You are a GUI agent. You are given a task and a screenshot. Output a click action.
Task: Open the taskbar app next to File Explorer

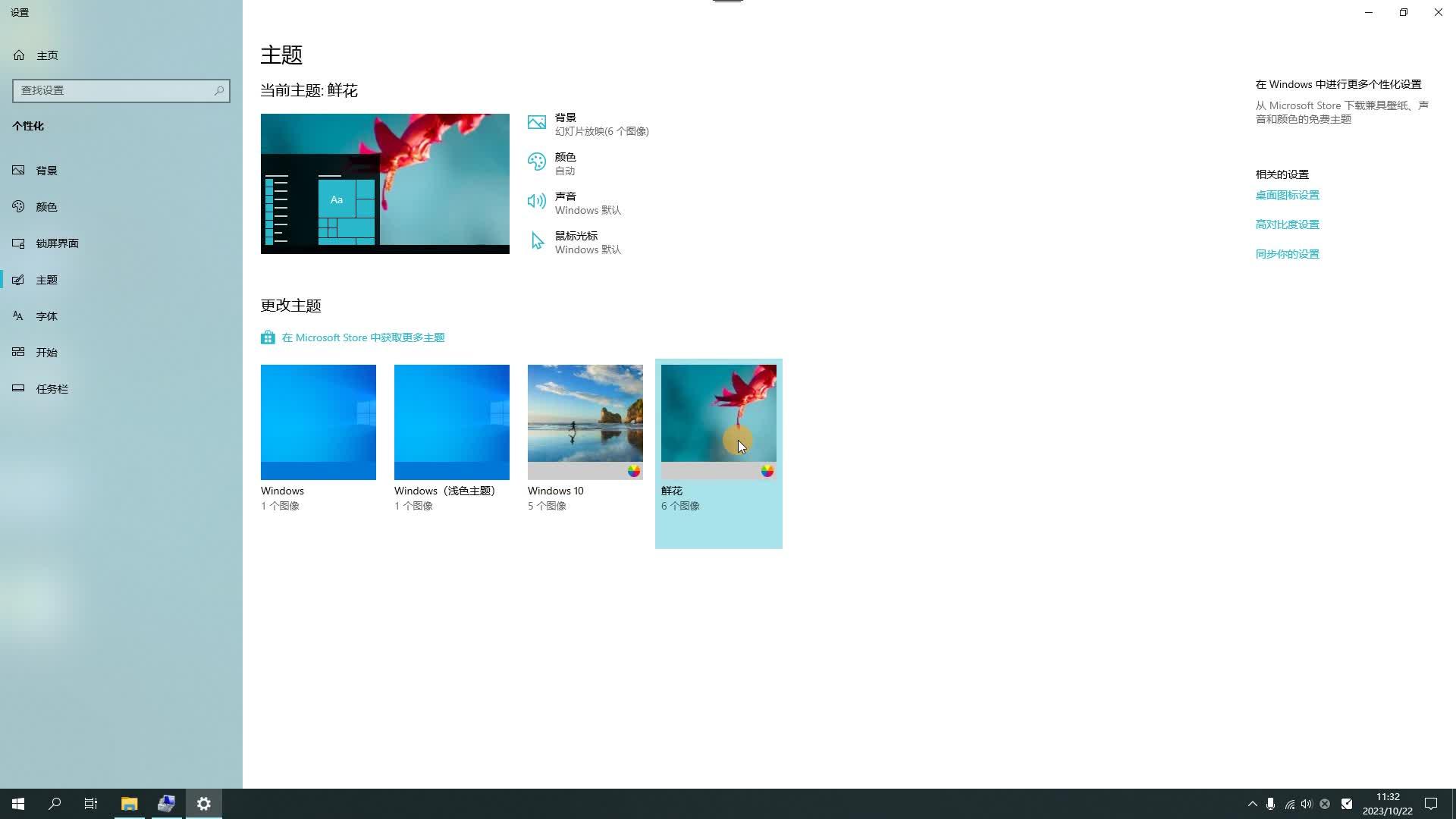pyautogui.click(x=167, y=804)
